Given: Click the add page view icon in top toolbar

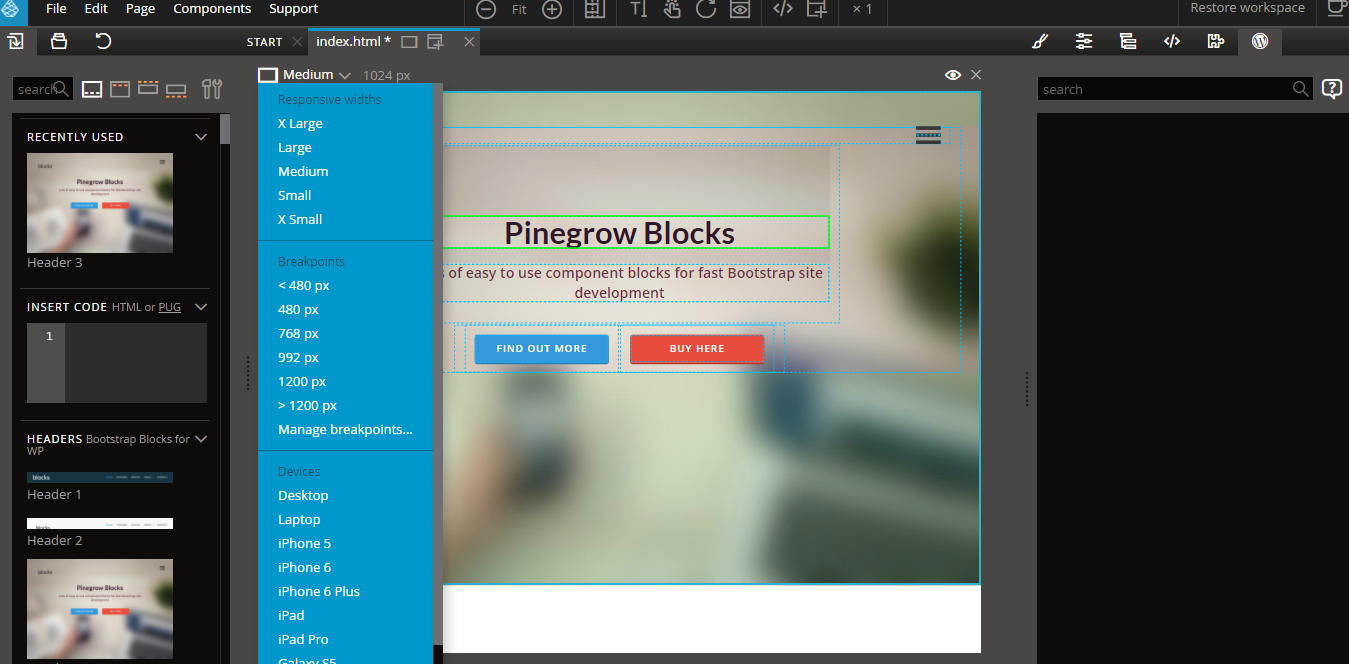Looking at the screenshot, I should (817, 9).
